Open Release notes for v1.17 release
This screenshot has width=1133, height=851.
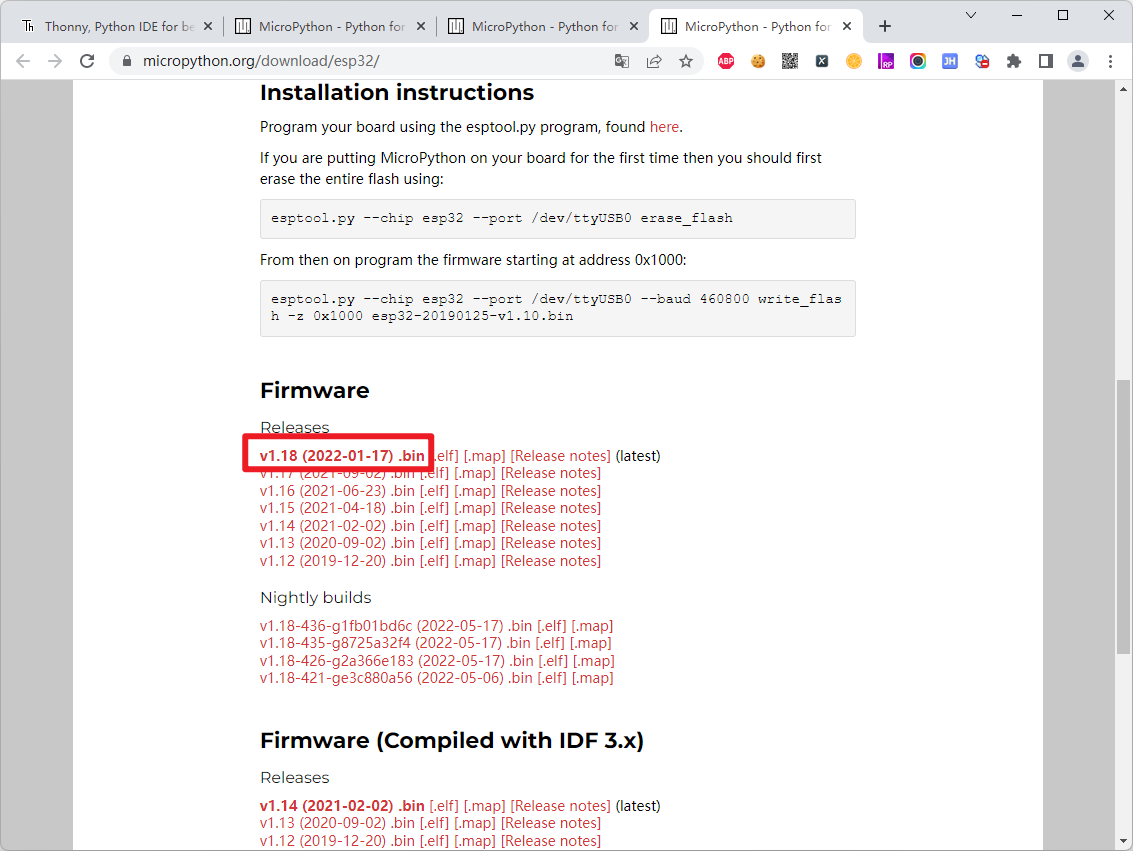[551, 473]
